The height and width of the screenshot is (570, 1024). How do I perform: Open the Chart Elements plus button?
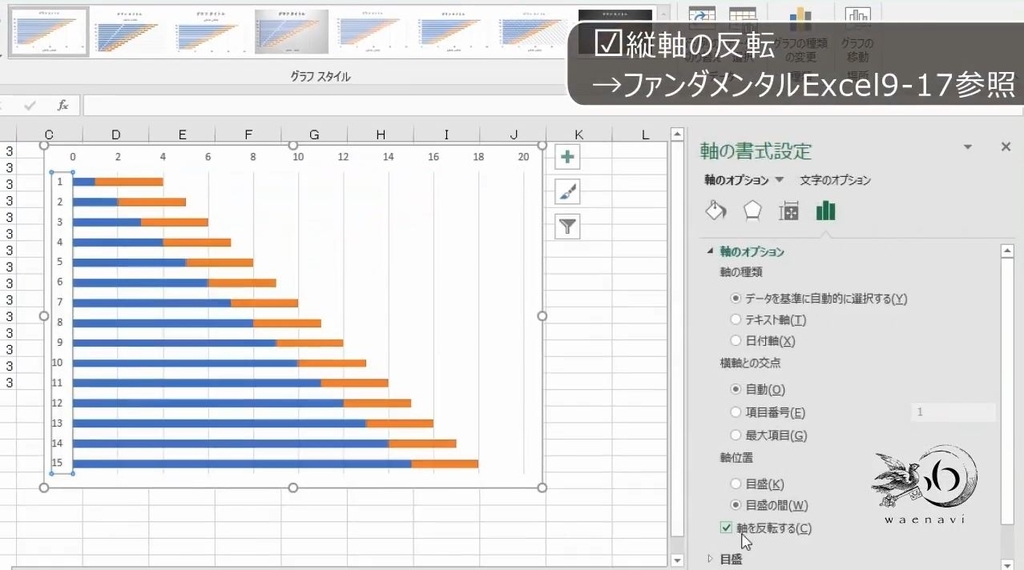point(568,157)
